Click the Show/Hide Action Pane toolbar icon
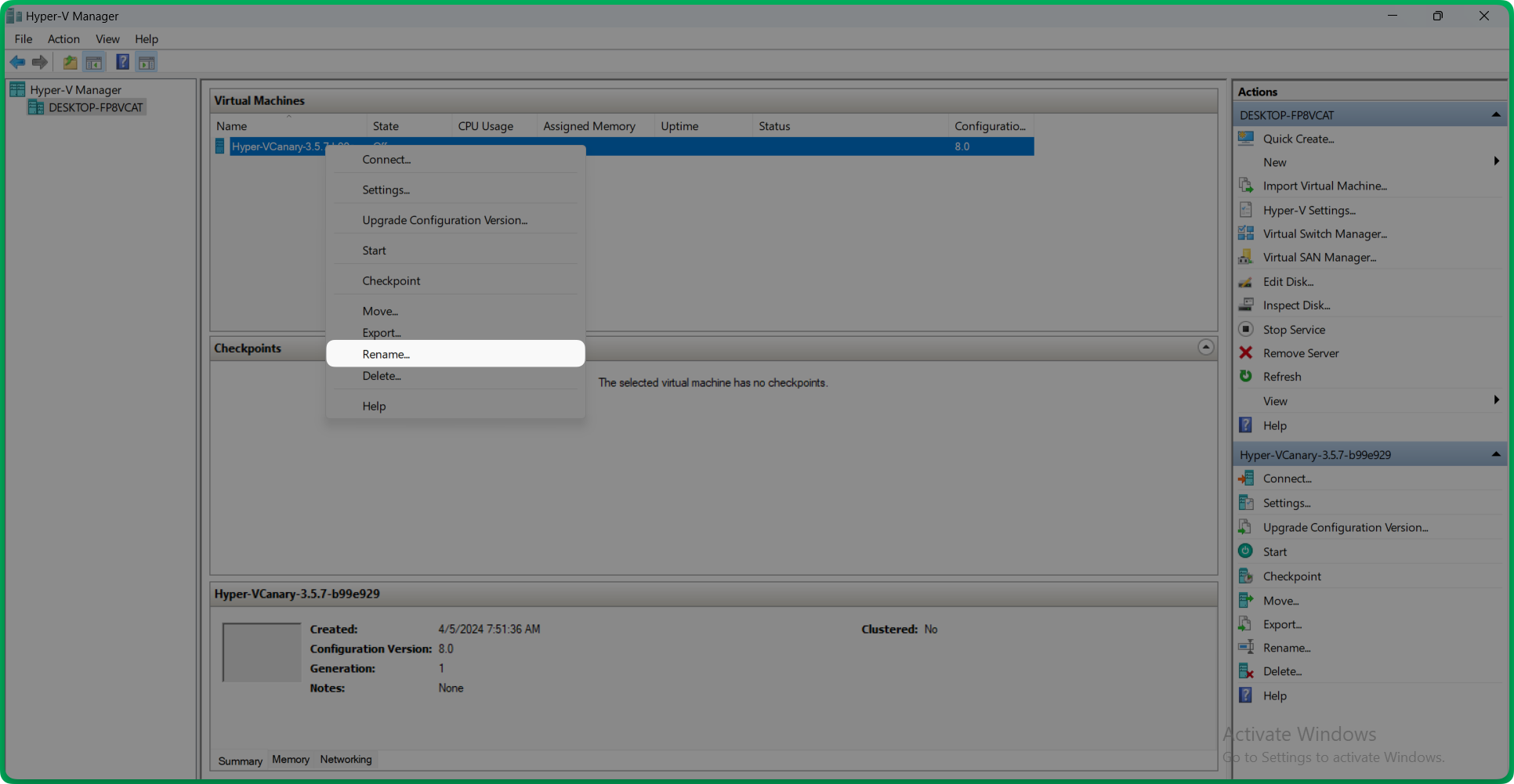Image resolution: width=1514 pixels, height=784 pixels. click(147, 62)
